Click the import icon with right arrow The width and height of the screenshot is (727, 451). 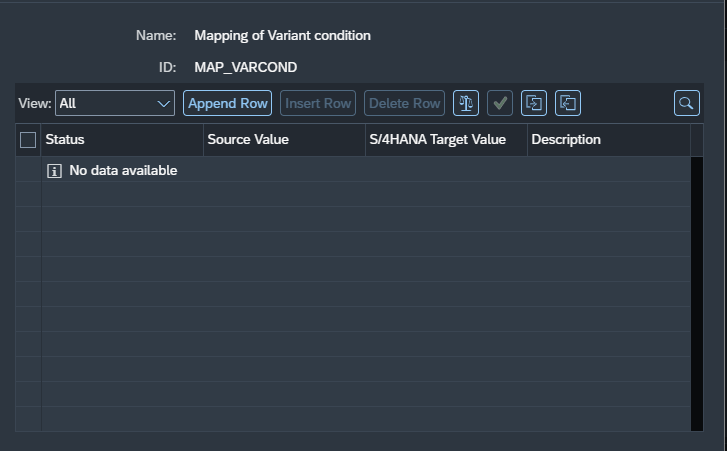pyautogui.click(x=534, y=103)
